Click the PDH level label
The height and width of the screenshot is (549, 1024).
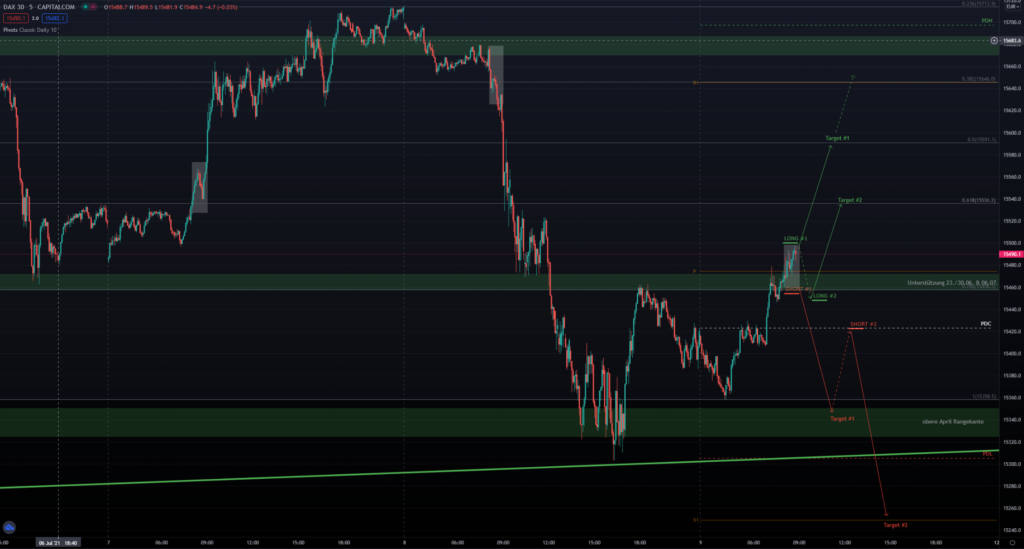point(986,20)
